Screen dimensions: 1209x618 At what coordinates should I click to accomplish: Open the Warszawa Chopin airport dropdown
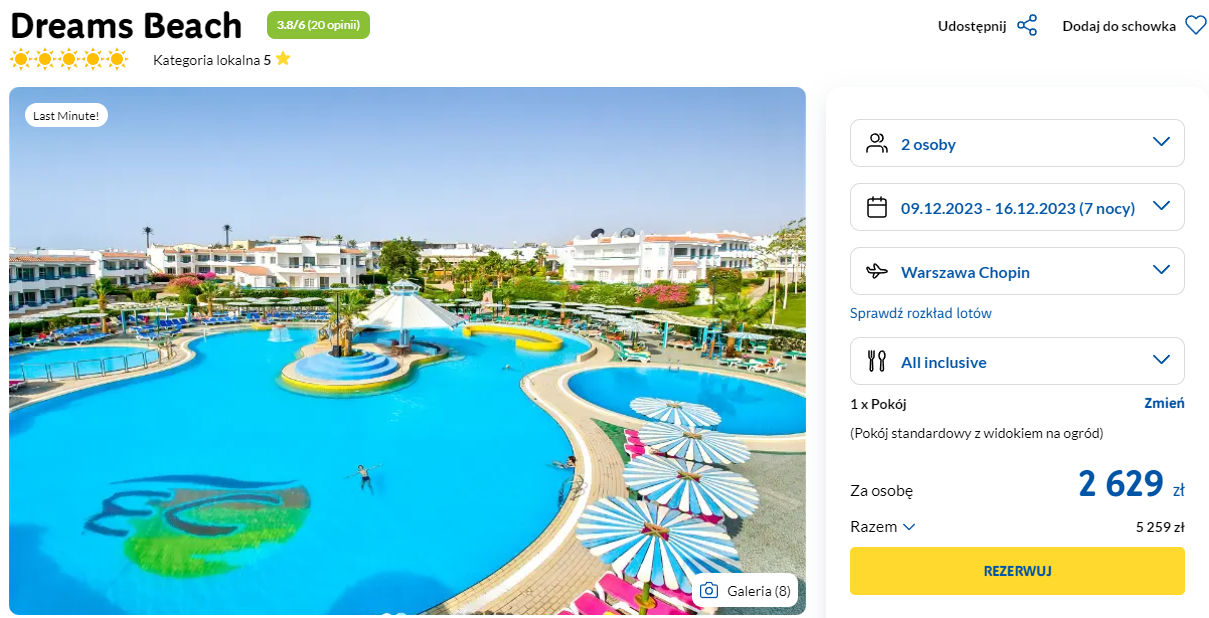(x=1017, y=271)
